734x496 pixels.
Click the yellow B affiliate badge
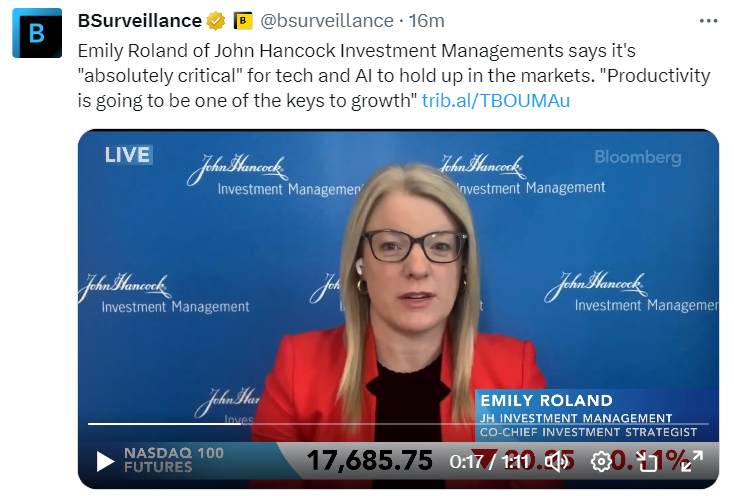(x=243, y=21)
